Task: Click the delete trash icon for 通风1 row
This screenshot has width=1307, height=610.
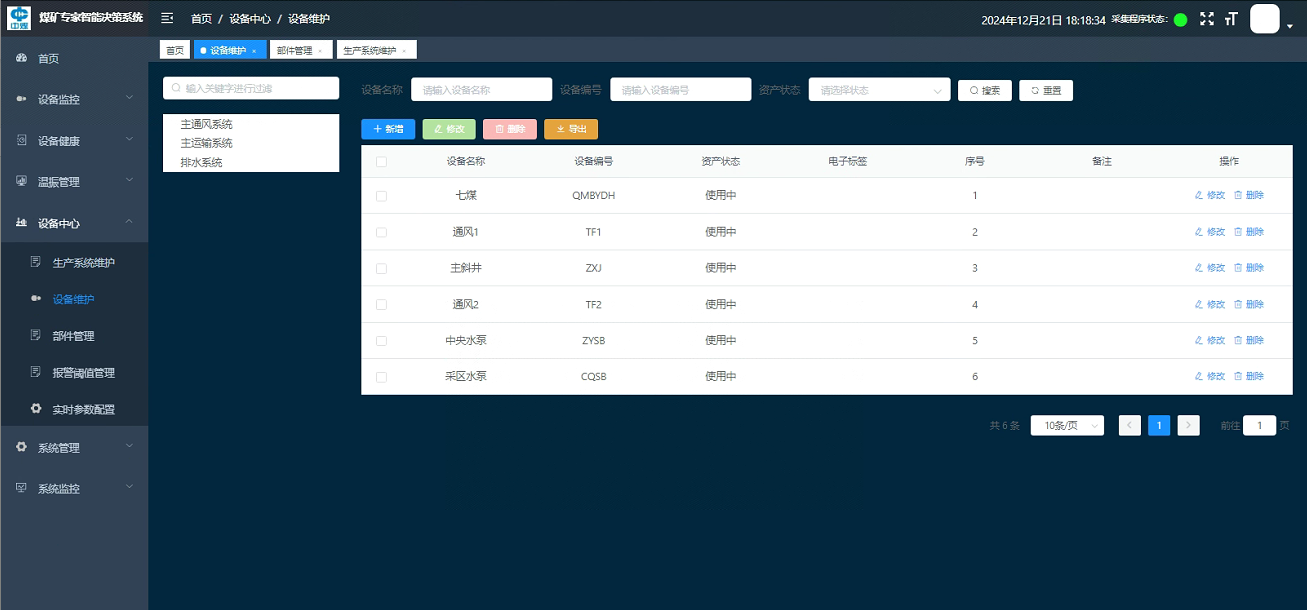Action: (x=1238, y=232)
